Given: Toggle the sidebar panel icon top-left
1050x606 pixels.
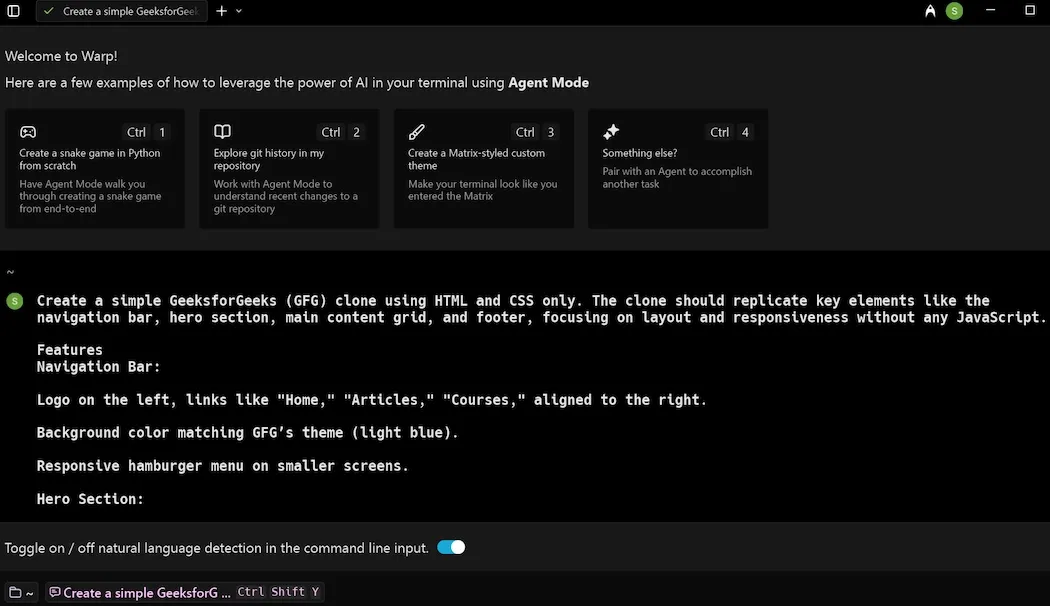Looking at the screenshot, I should pos(12,11).
